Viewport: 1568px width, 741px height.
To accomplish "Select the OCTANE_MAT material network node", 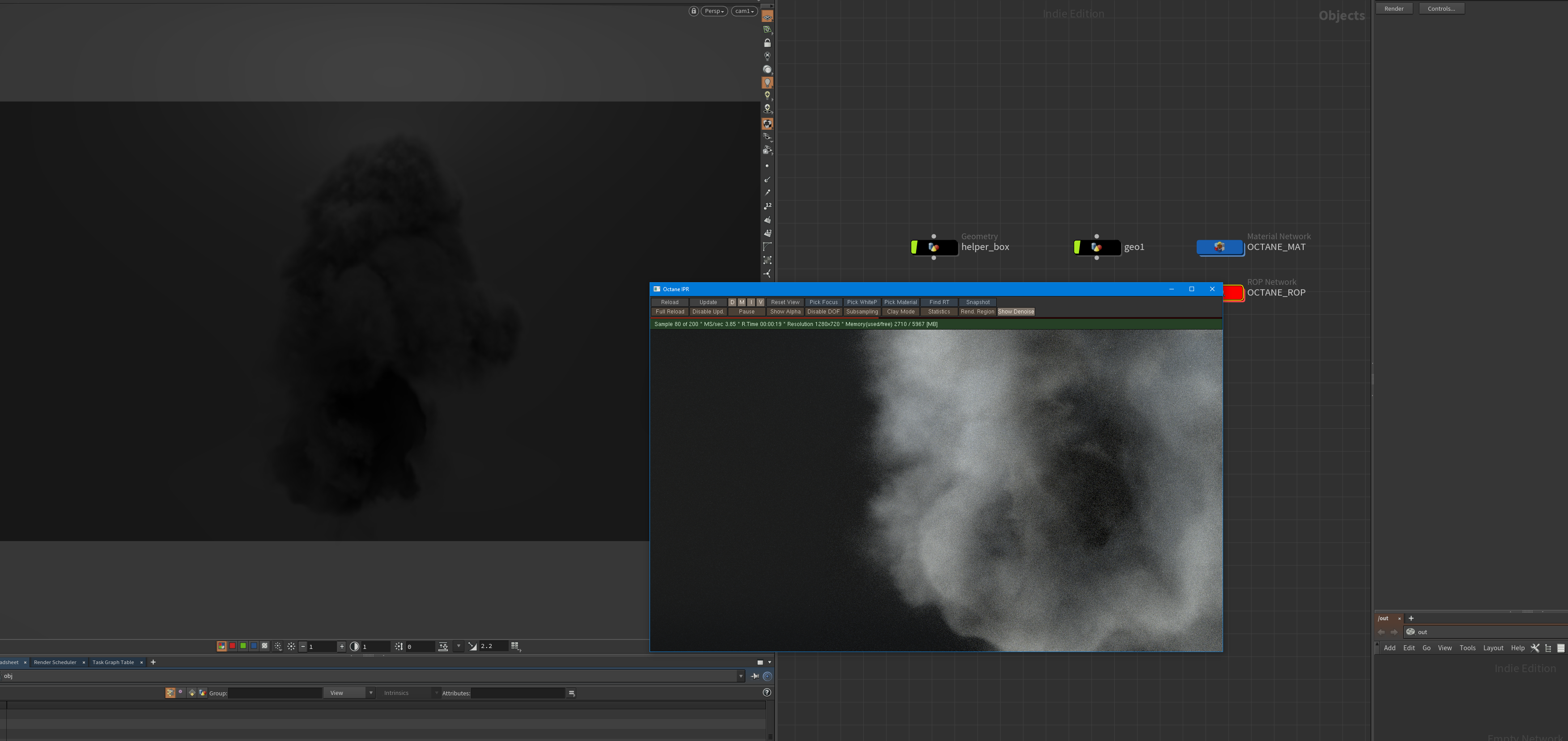I will 1220,247.
